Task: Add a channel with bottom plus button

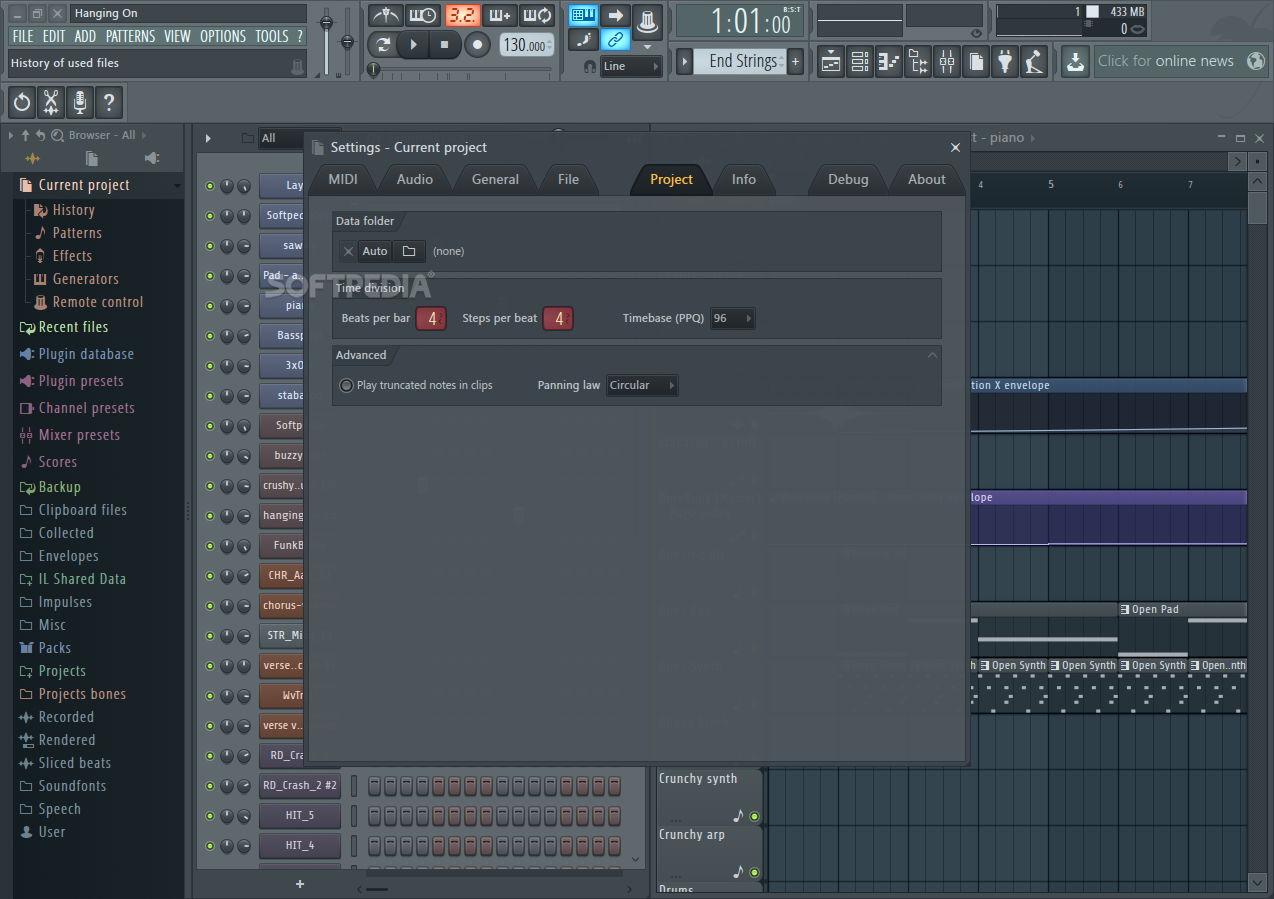Action: coord(299,884)
